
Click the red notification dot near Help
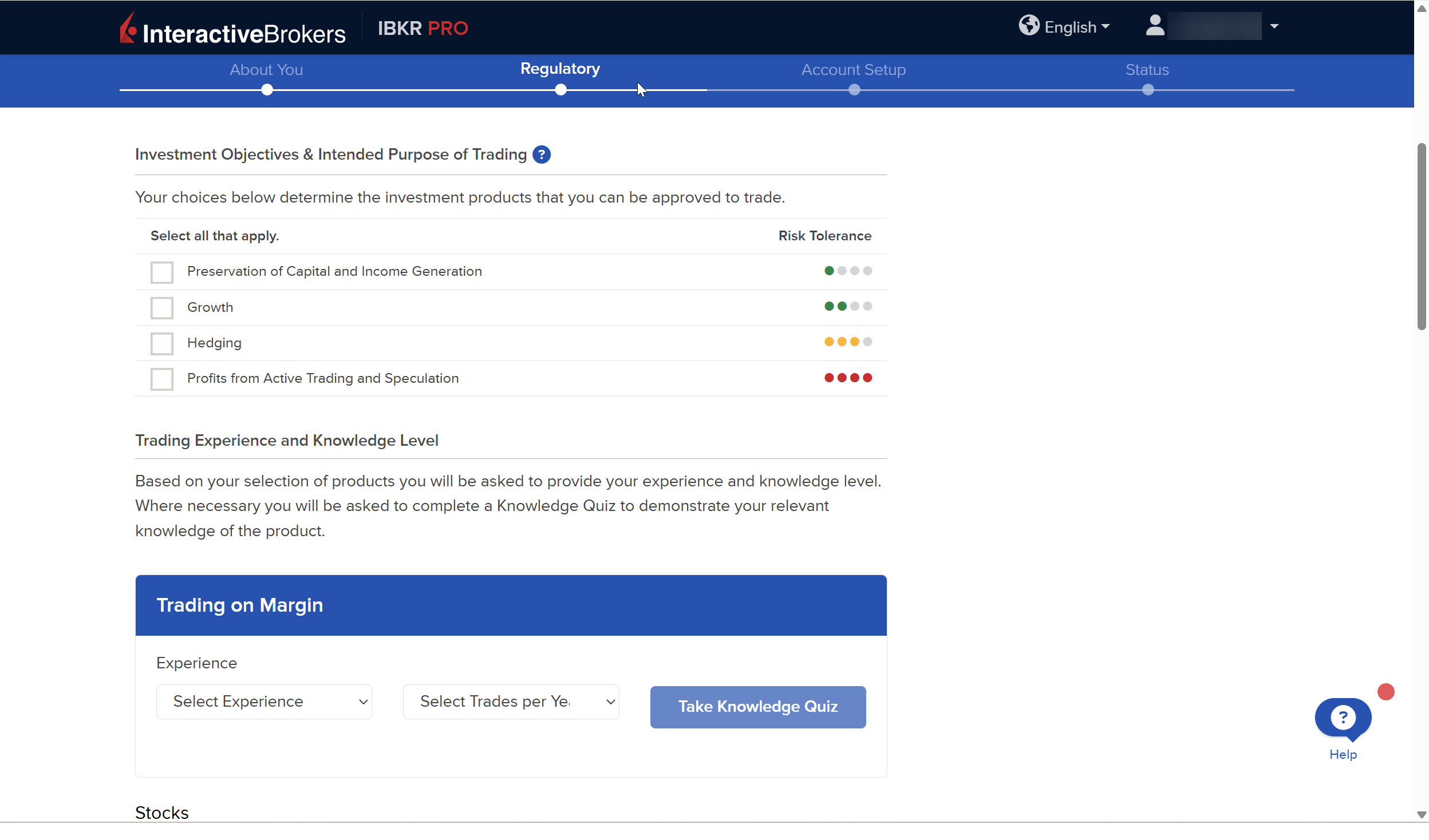coord(1385,692)
